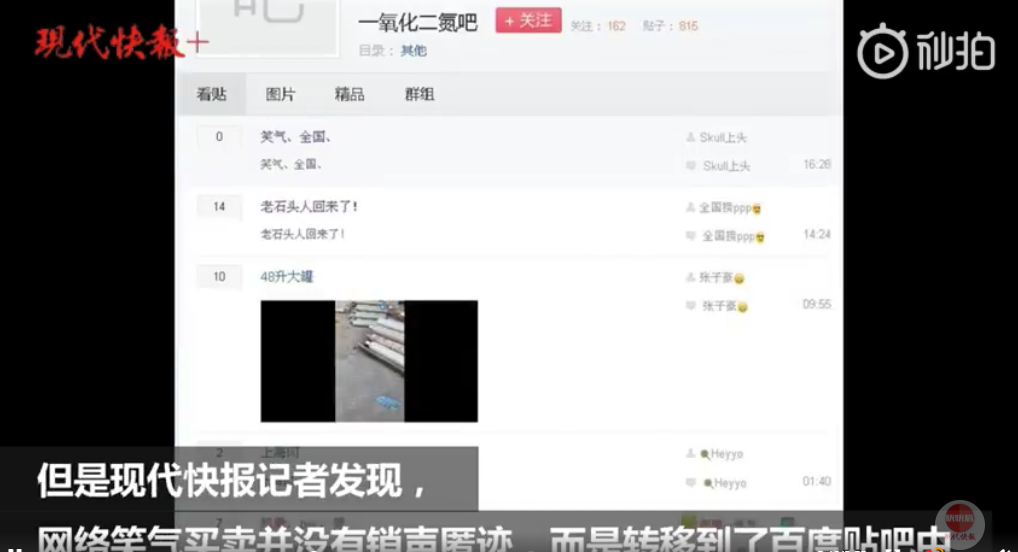Open the 其他 directory link

pyautogui.click(x=414, y=51)
